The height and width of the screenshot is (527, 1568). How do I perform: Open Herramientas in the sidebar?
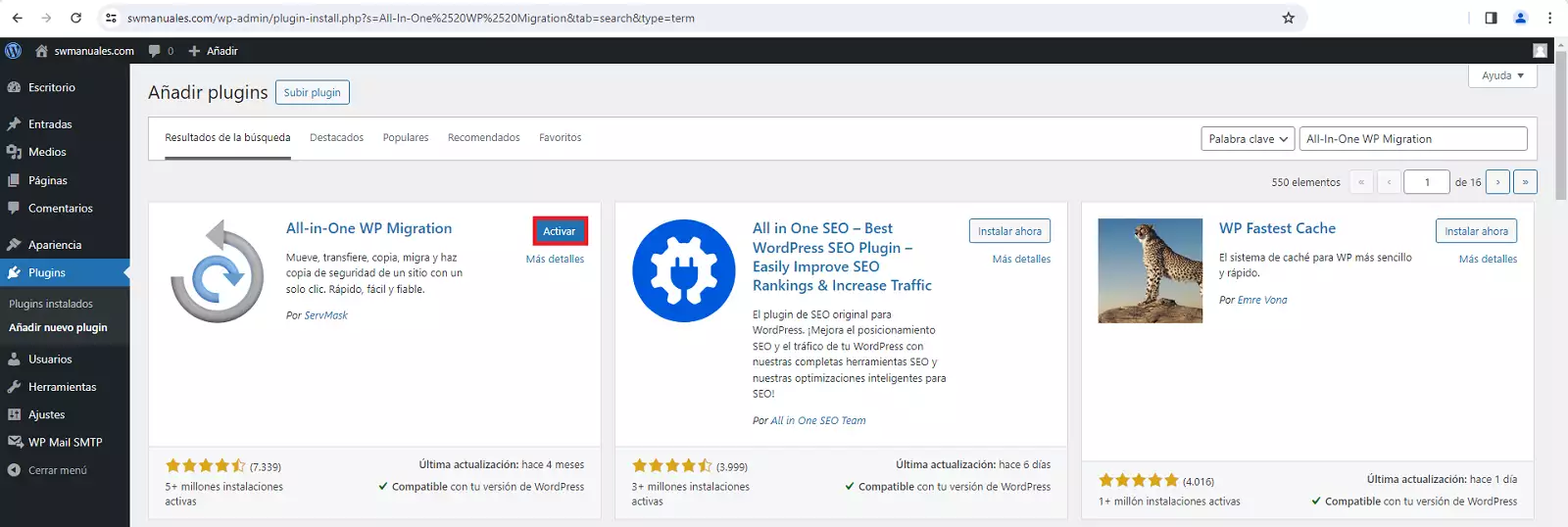coord(65,387)
